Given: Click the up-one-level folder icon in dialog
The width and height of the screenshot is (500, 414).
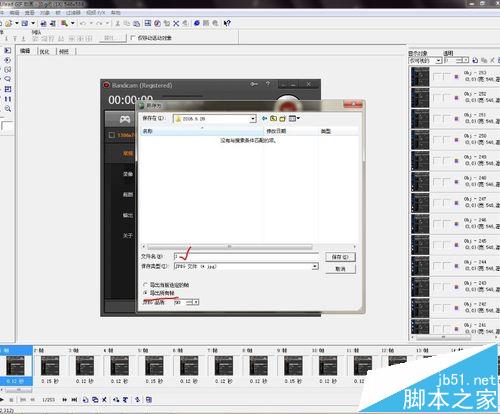Looking at the screenshot, I should click(x=273, y=118).
